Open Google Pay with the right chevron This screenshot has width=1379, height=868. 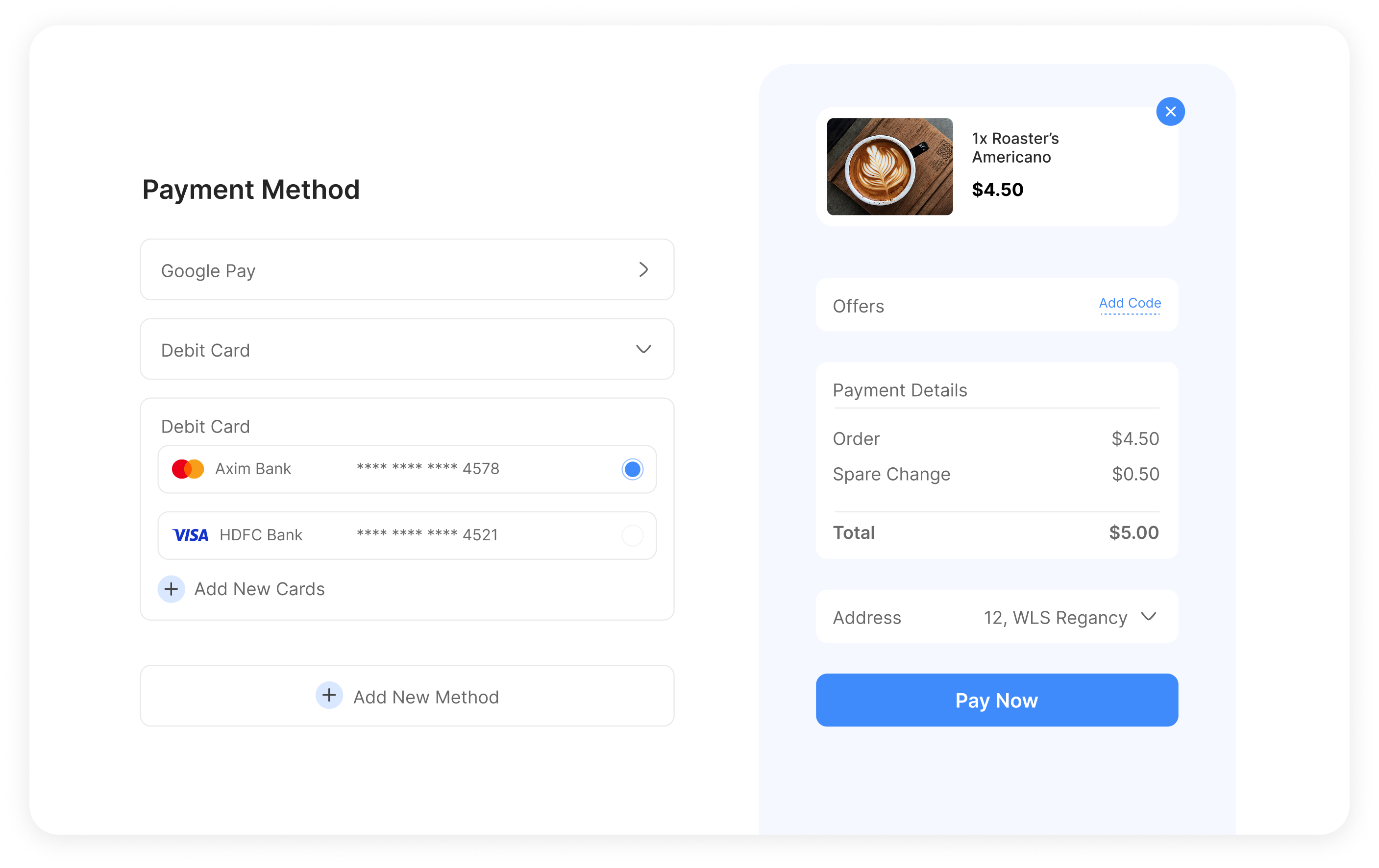pyautogui.click(x=644, y=270)
